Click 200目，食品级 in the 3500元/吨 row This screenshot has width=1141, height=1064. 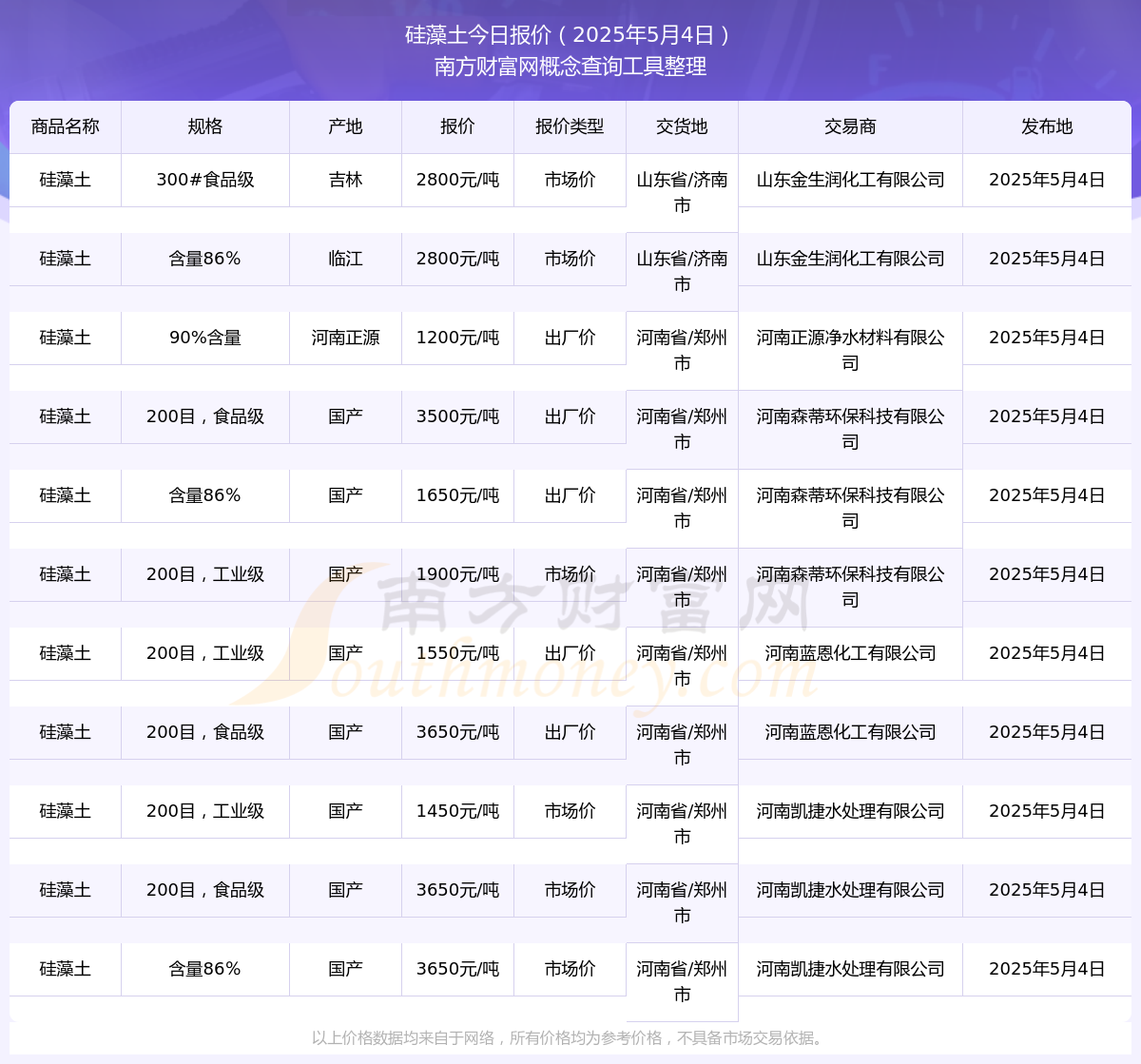click(205, 416)
